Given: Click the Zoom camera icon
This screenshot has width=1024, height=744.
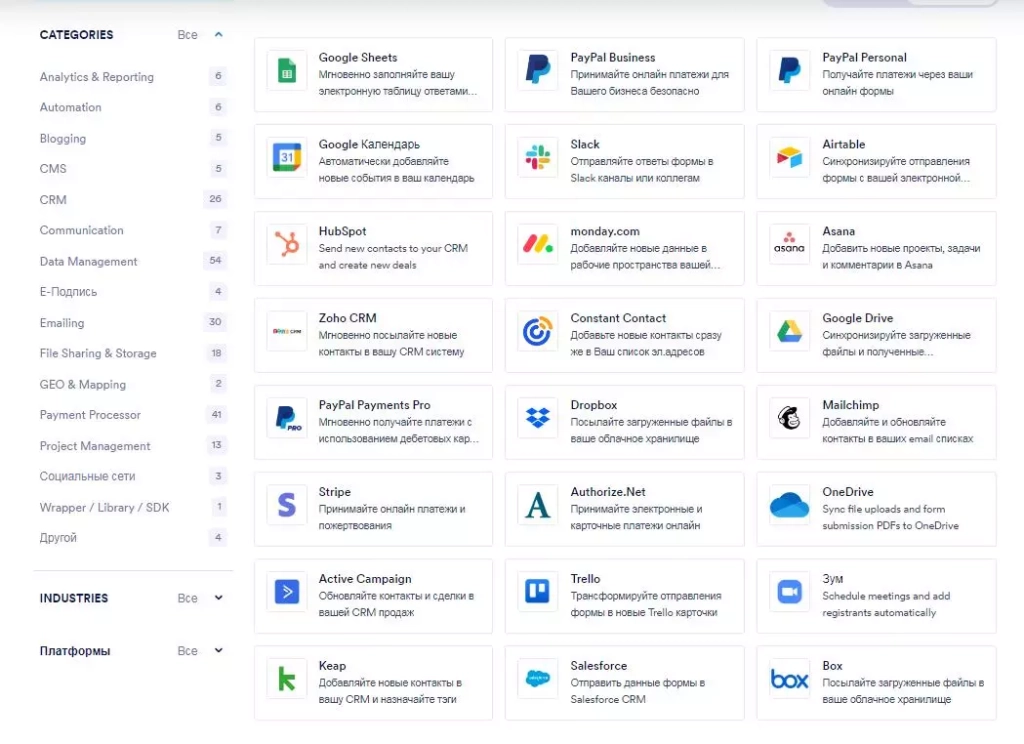Looking at the screenshot, I should [790, 592].
